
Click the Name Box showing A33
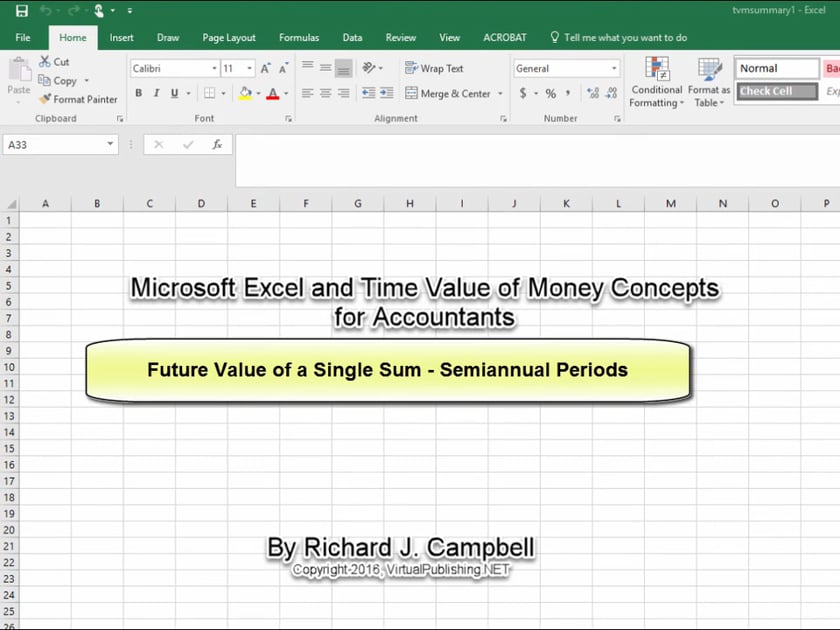coord(60,145)
